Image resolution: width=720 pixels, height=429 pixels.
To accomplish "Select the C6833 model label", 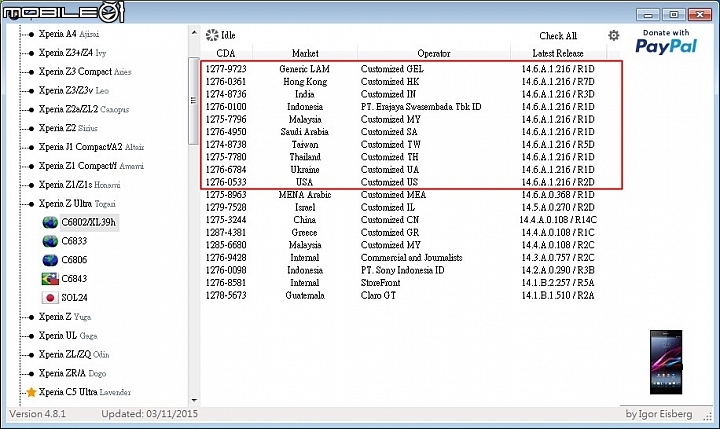I will [x=74, y=241].
